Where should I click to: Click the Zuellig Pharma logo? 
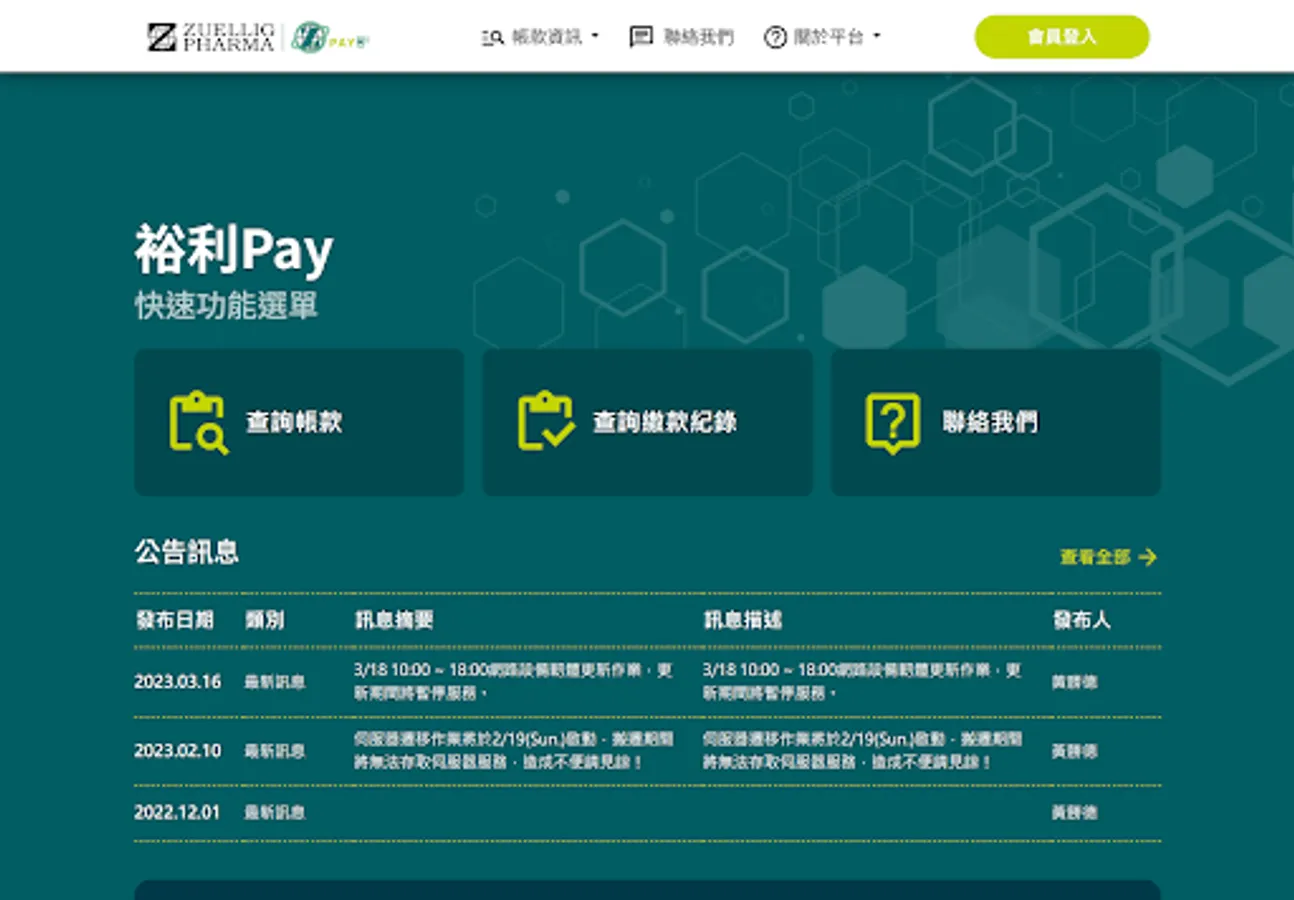(x=210, y=37)
